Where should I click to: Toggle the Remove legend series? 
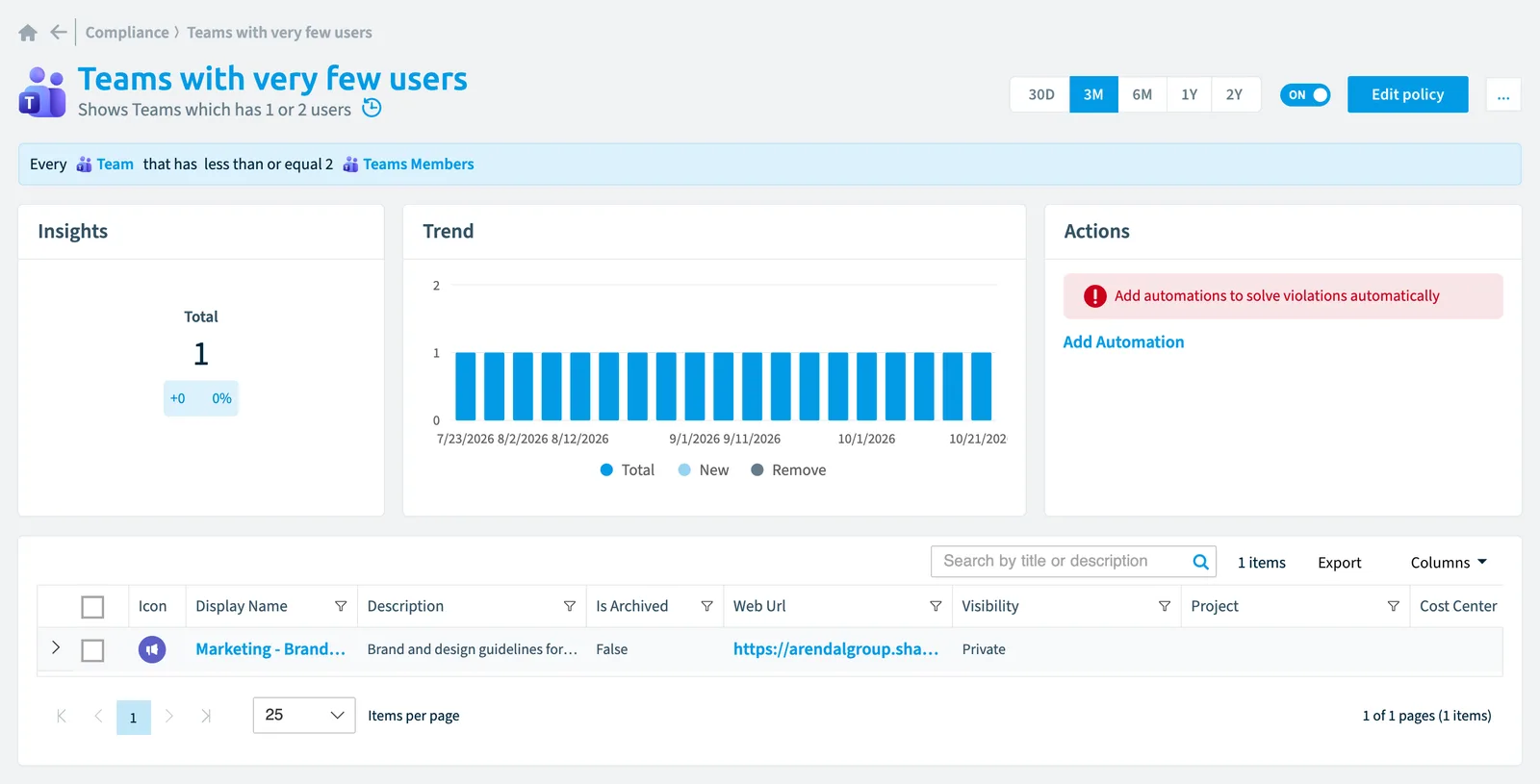tap(788, 470)
